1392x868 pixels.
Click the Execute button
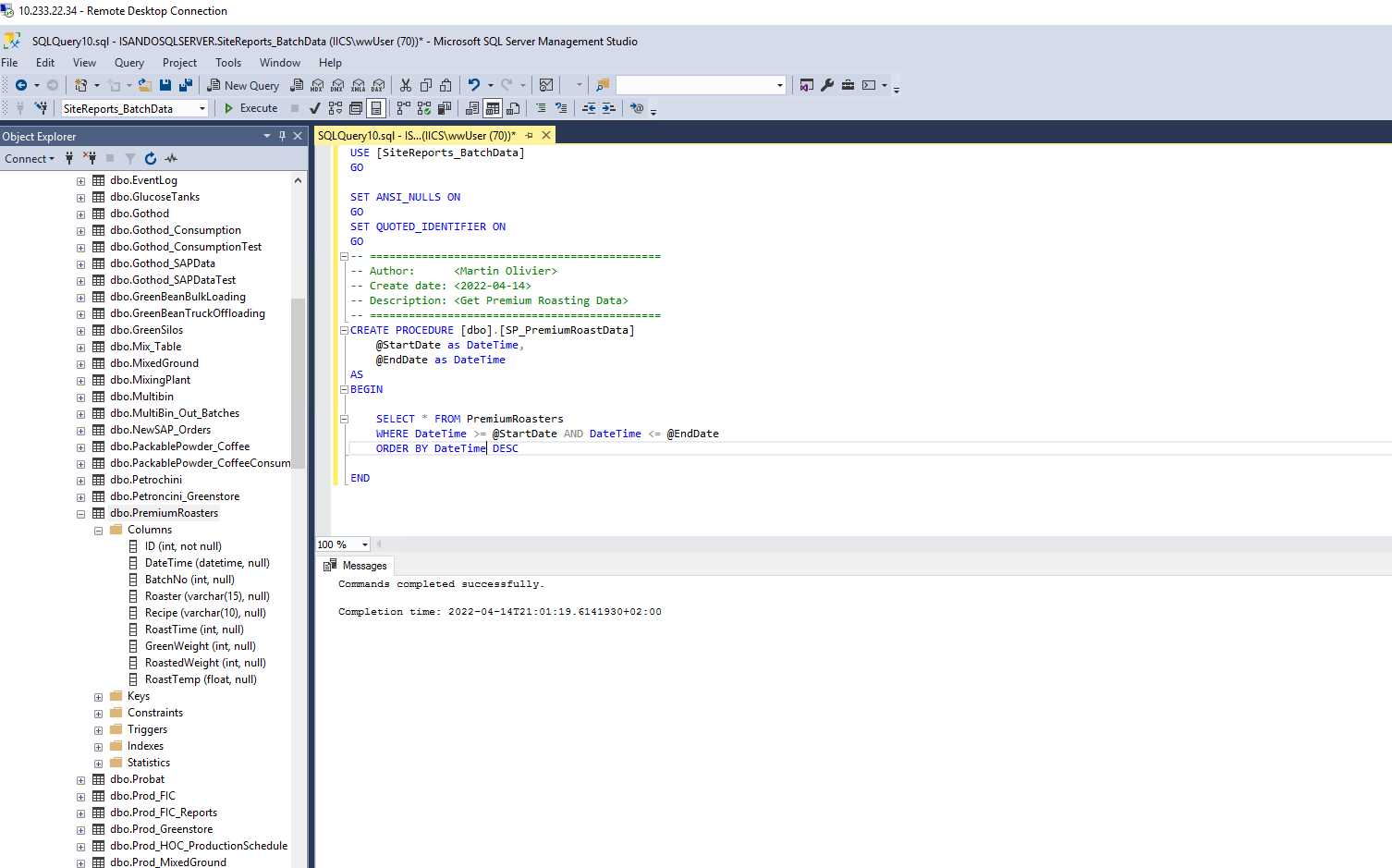click(x=250, y=108)
